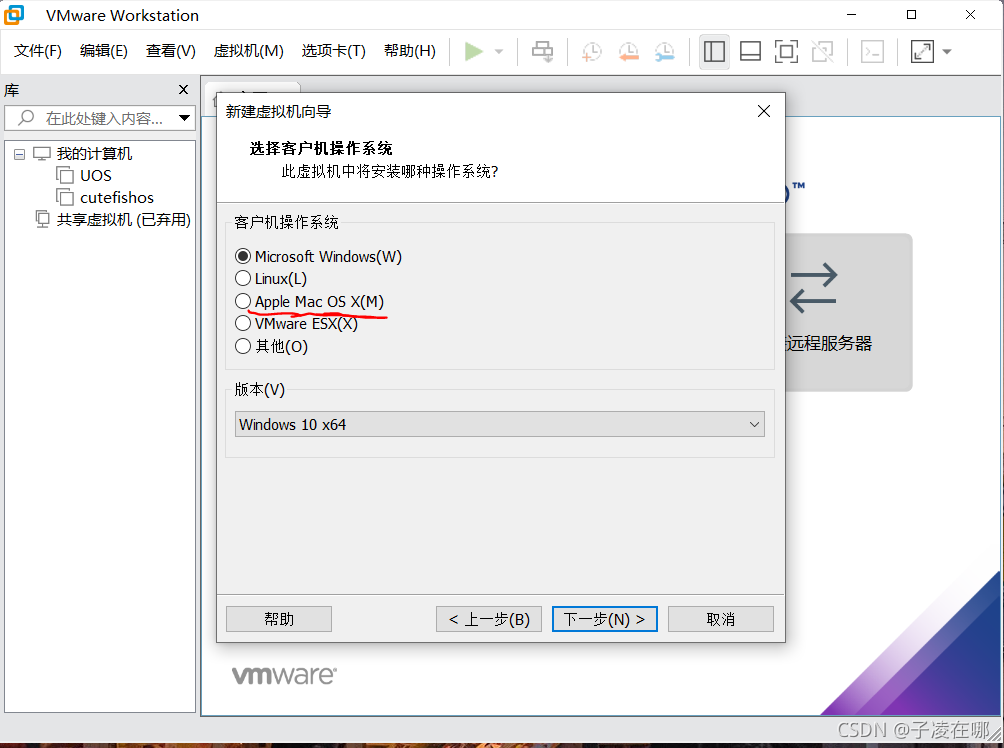Screen dimensions: 1004x748
Task: Click the VMware Workstation logo icon
Action: click(x=14, y=15)
